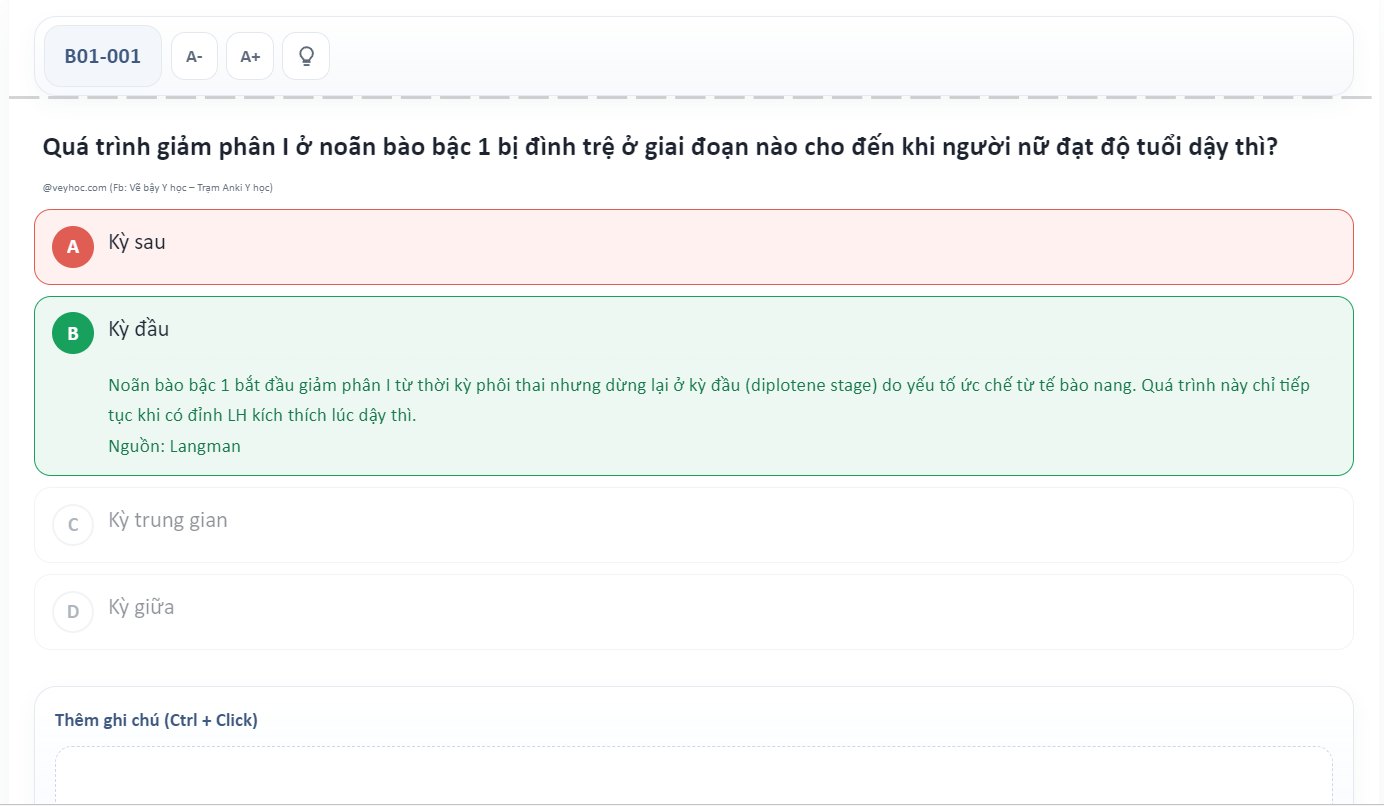The image size is (1384, 806).
Task: Click the @veyhoc.com credit text
Action: pyautogui.click(x=158, y=188)
